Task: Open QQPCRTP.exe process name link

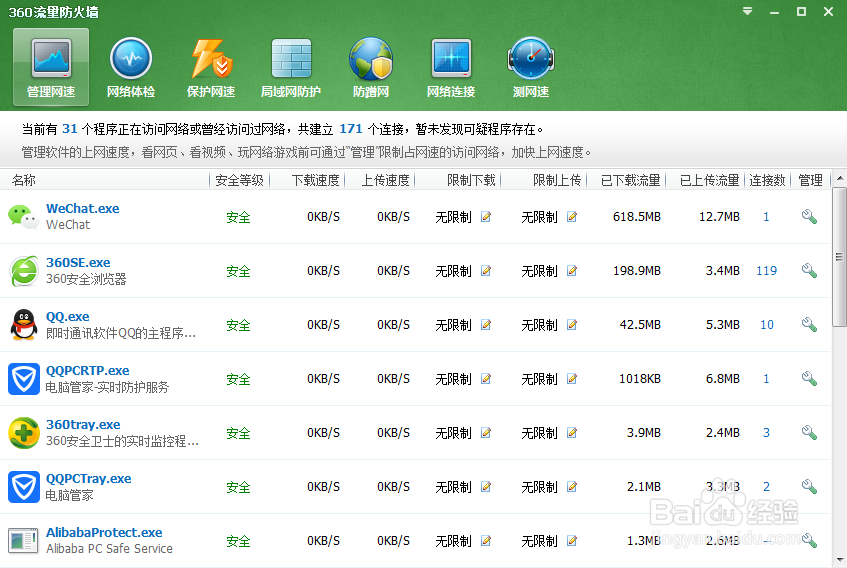Action: pyautogui.click(x=88, y=370)
